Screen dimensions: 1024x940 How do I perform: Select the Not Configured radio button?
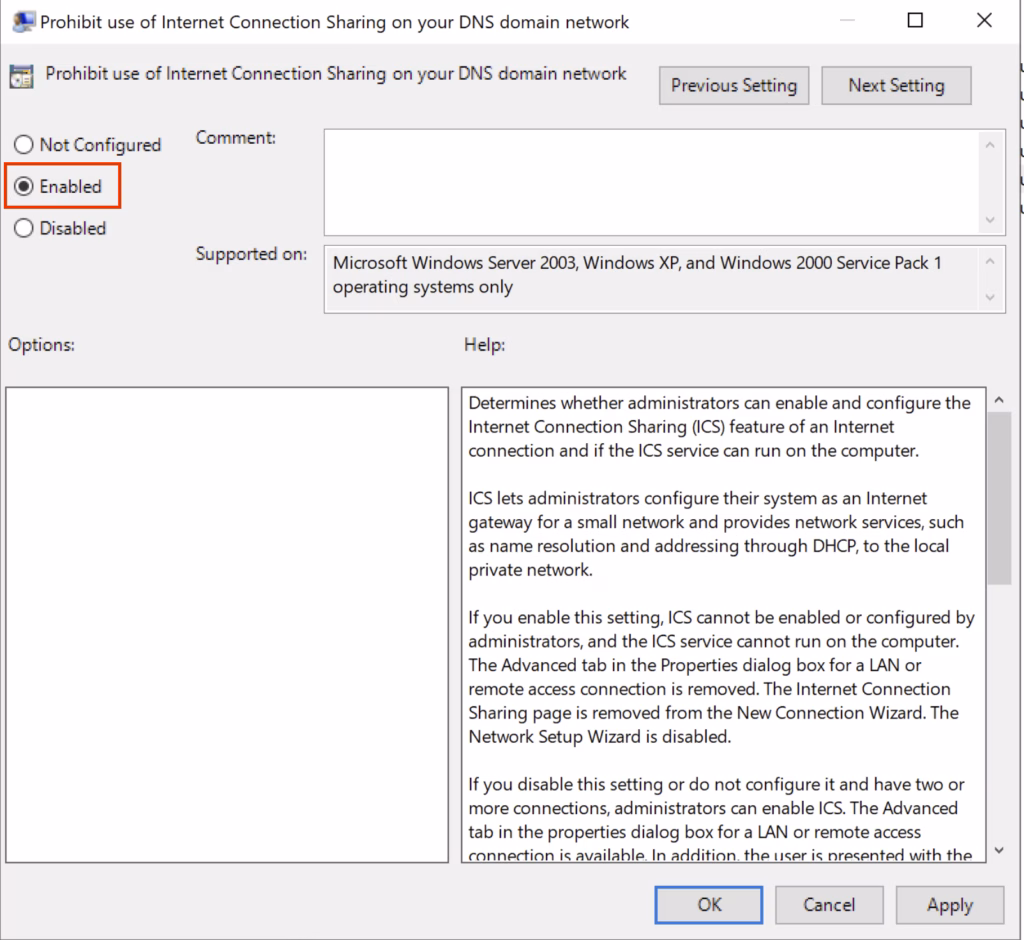23,145
